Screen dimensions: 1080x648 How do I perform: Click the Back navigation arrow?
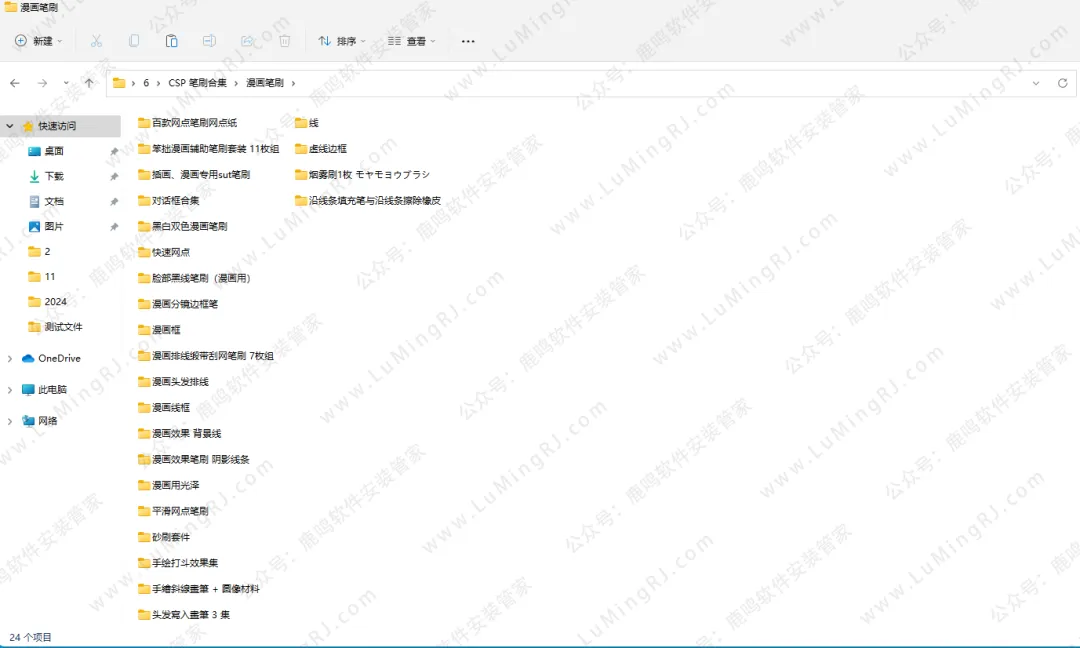pyautogui.click(x=15, y=83)
